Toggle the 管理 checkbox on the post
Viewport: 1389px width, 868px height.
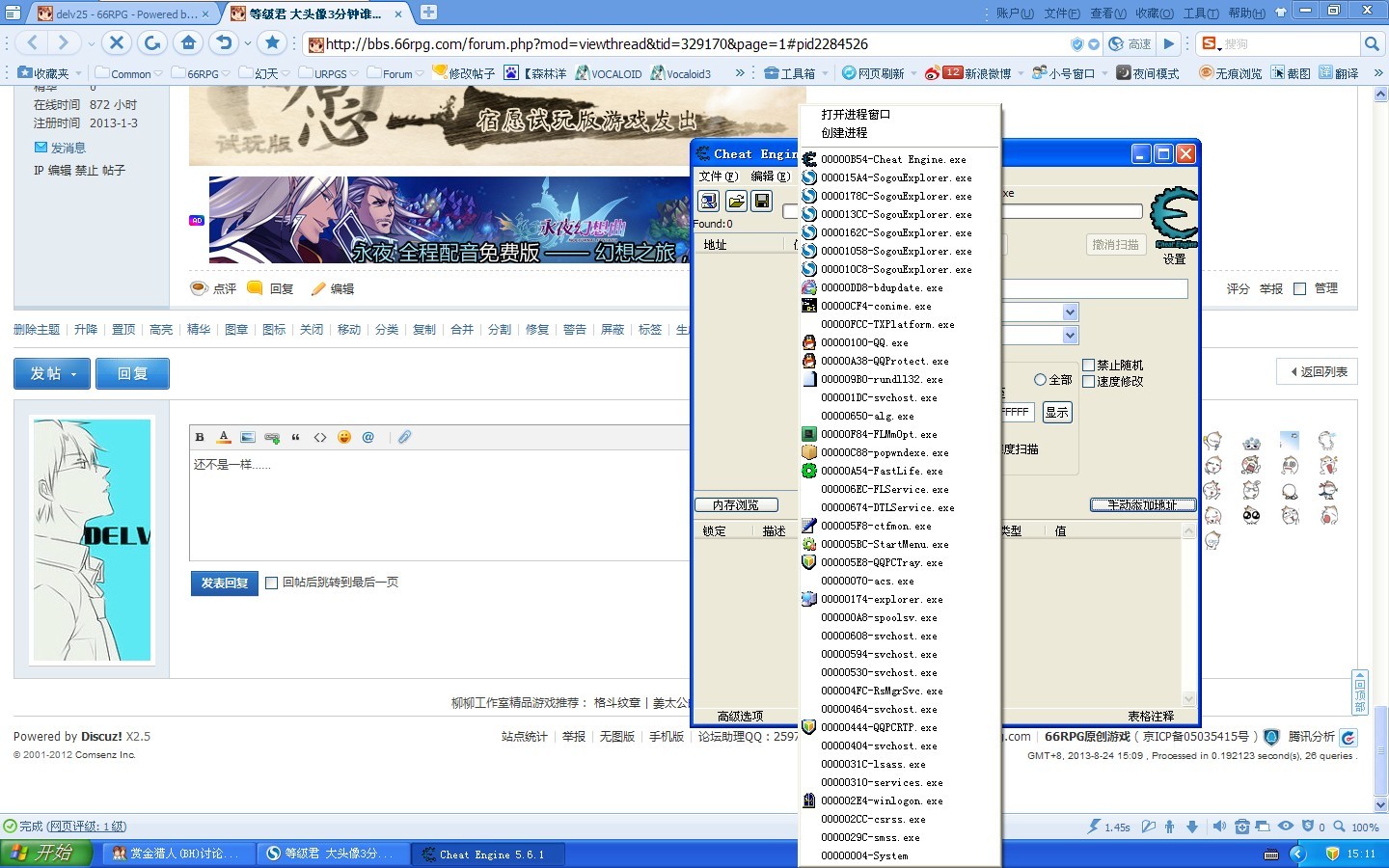click(1299, 288)
